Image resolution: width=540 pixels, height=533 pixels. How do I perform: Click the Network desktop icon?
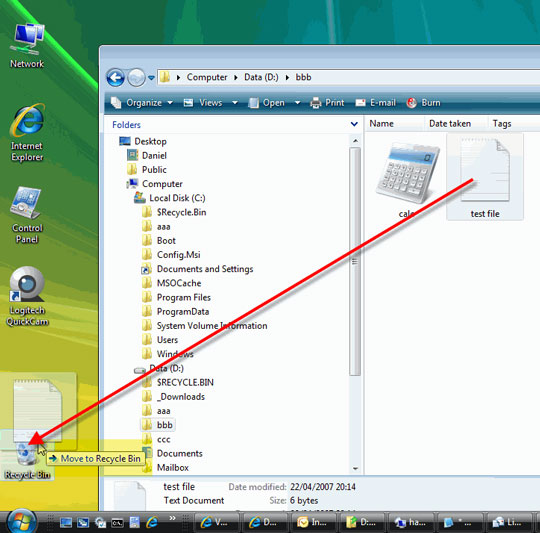pos(27,45)
